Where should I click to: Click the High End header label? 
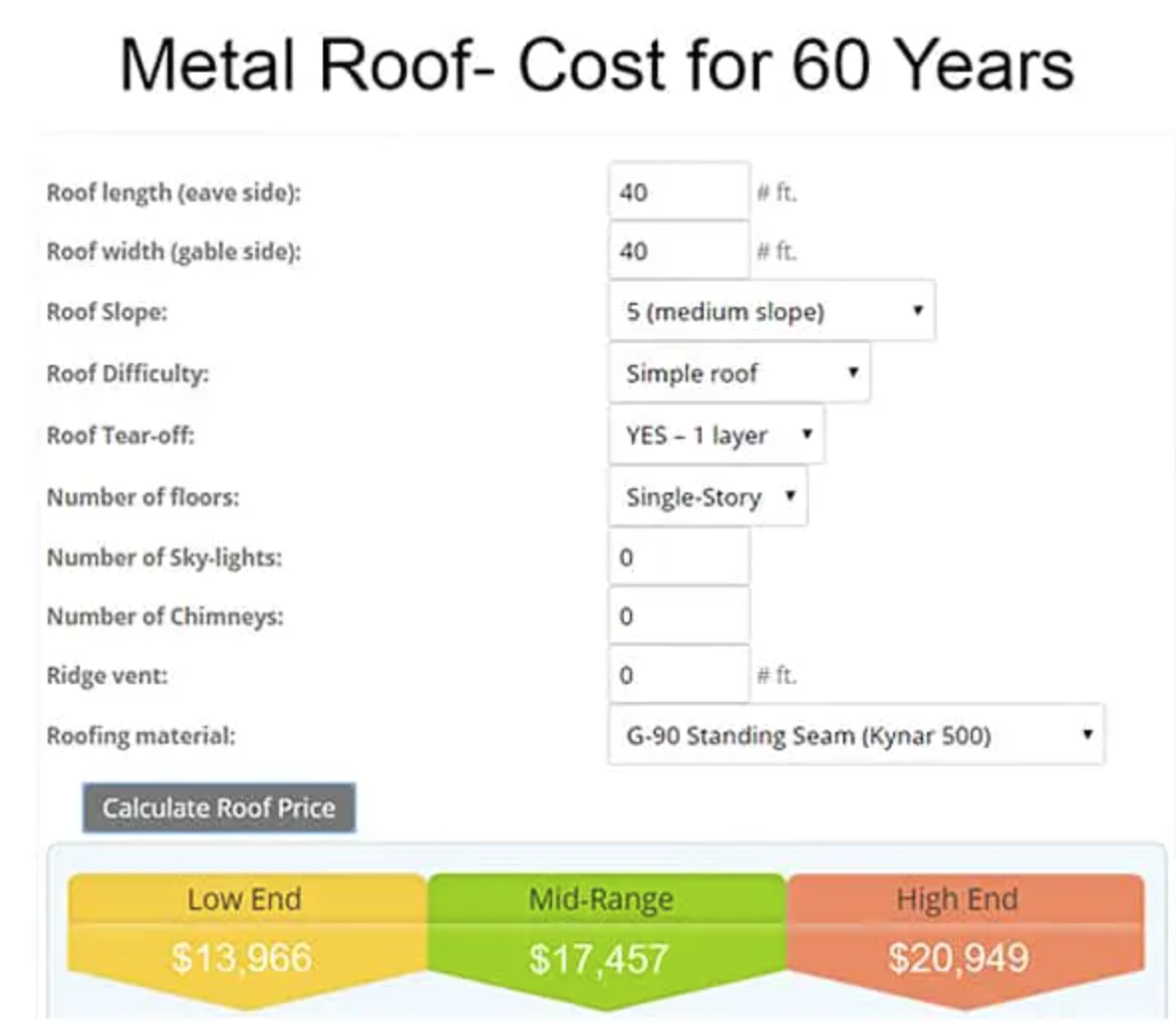click(x=957, y=899)
